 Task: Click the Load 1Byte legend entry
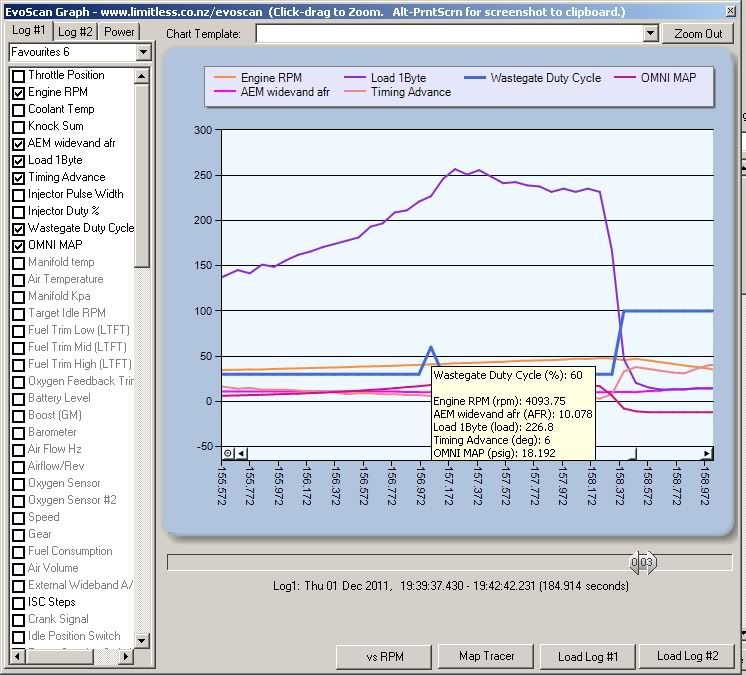coord(398,77)
